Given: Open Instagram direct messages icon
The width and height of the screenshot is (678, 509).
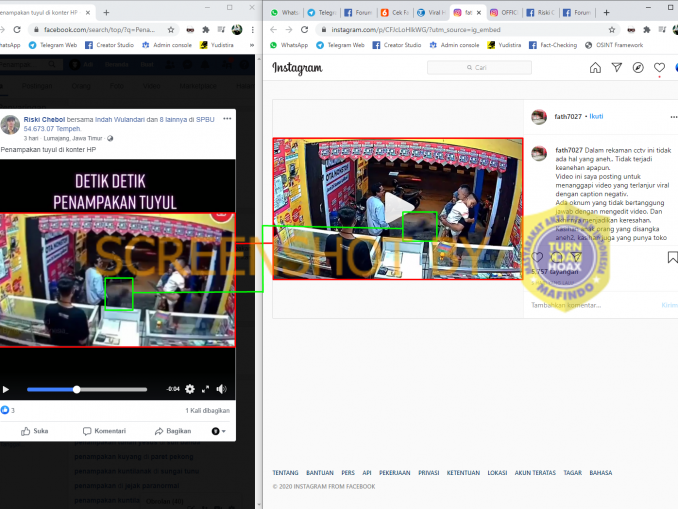Looking at the screenshot, I should 617,67.
